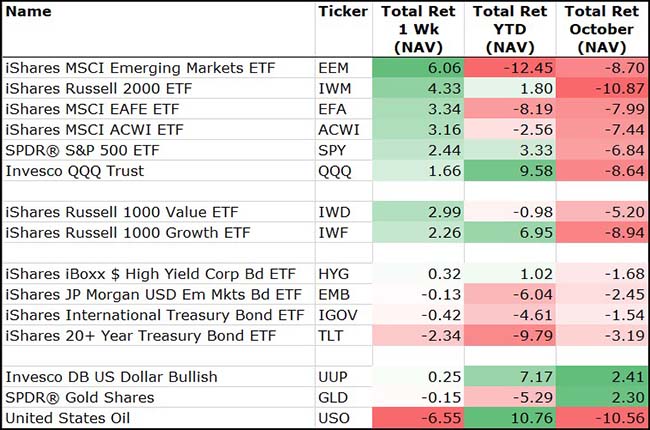The image size is (650, 430).
Task: Click the green 6.06 weekly return cell
Action: click(419, 68)
